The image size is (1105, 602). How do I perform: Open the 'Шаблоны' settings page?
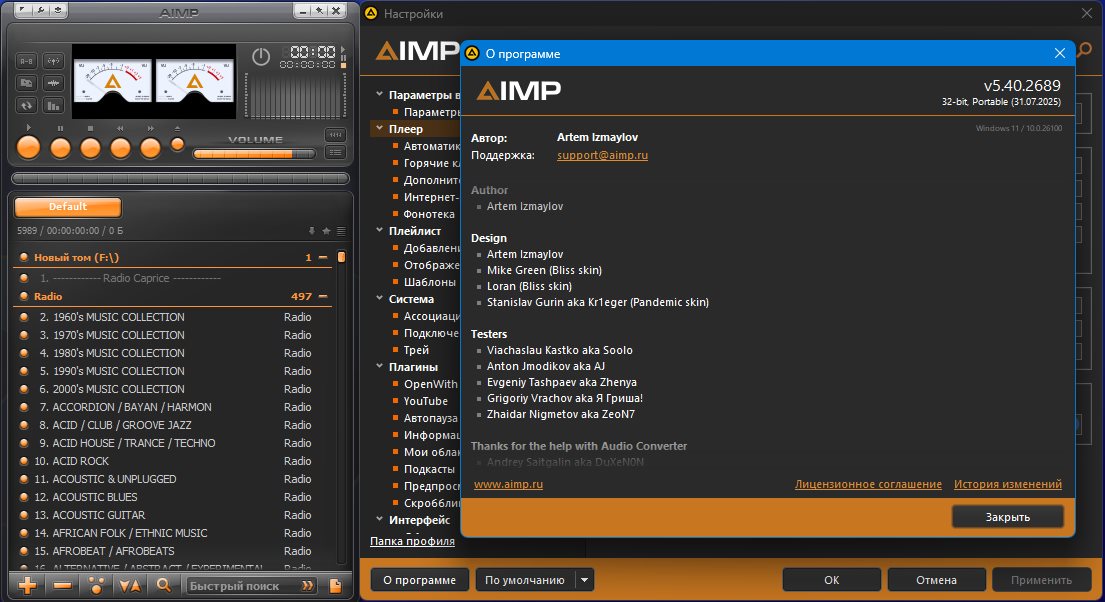429,282
